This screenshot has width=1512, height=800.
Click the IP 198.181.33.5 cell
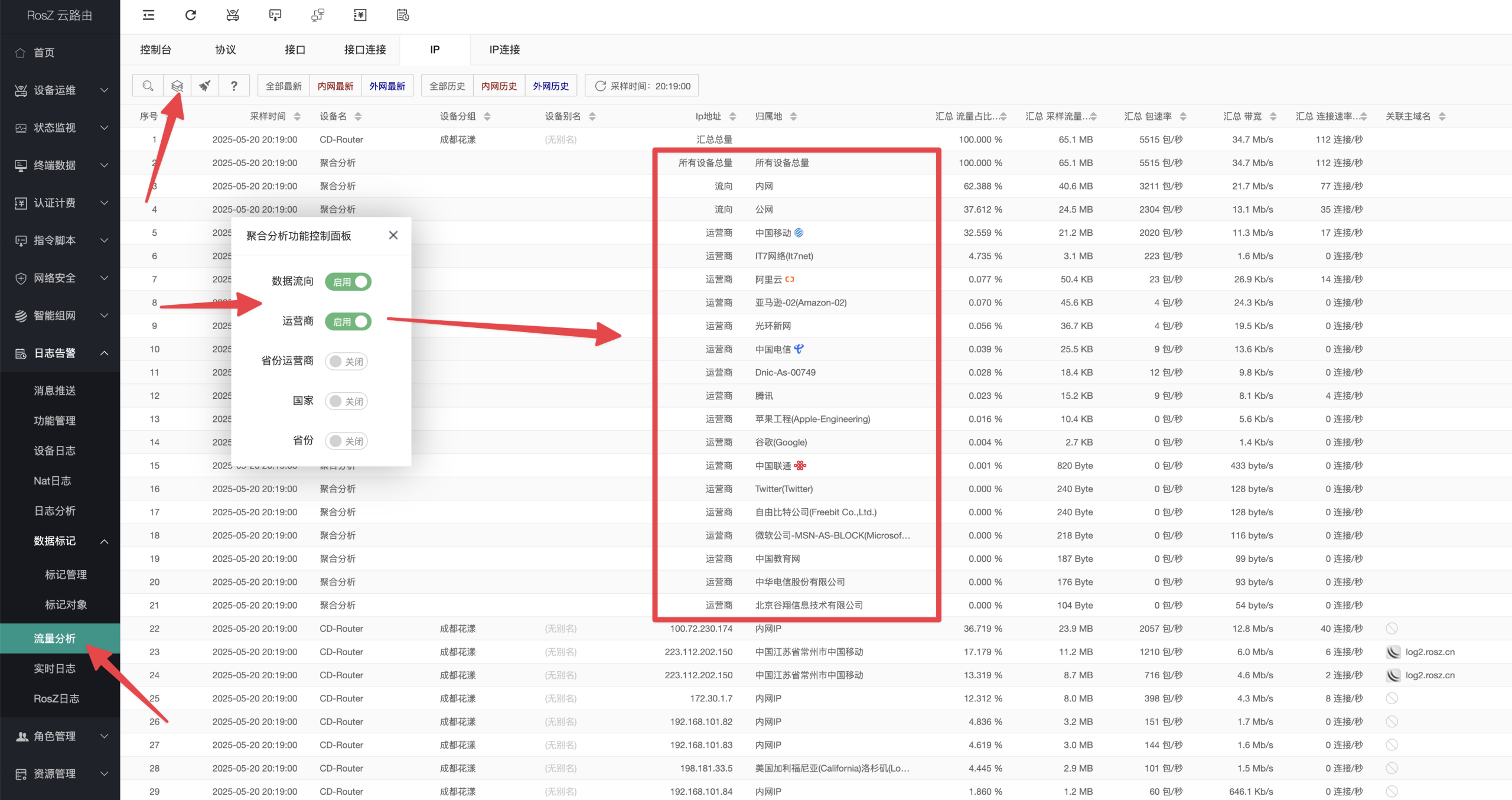coord(706,768)
